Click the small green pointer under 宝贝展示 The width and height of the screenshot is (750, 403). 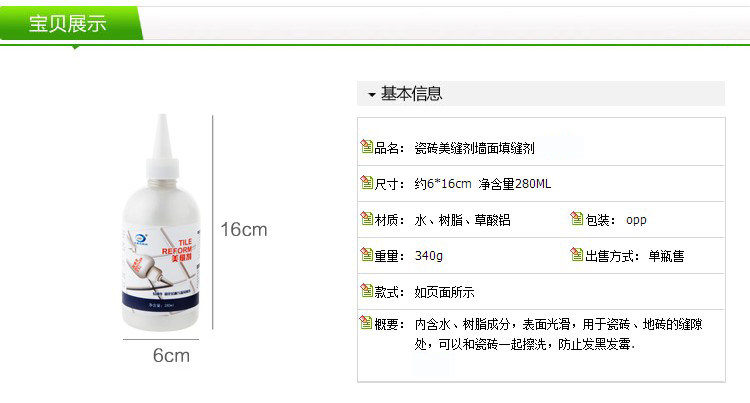pyautogui.click(x=75, y=47)
